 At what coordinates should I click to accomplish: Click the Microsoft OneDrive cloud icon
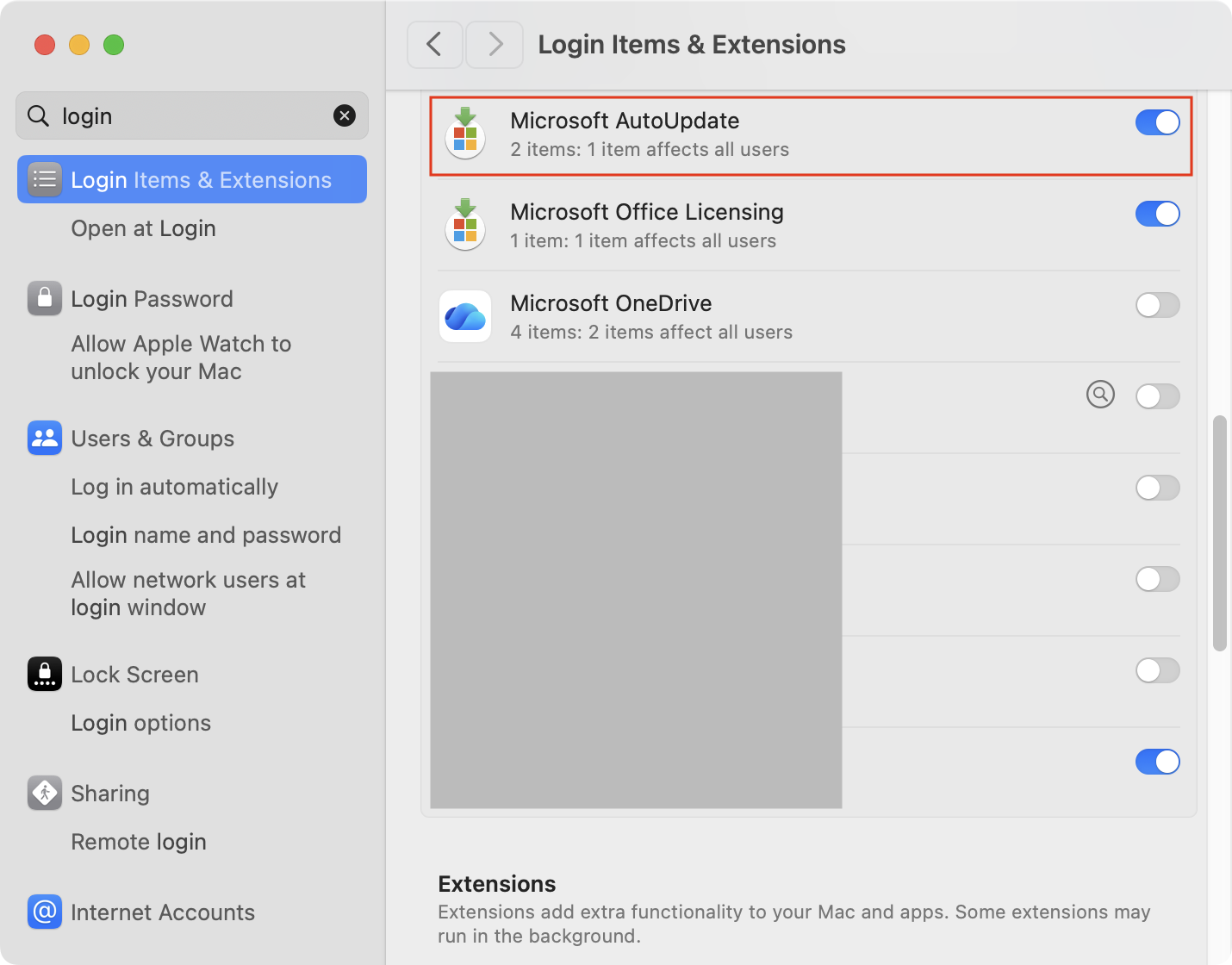pos(465,316)
